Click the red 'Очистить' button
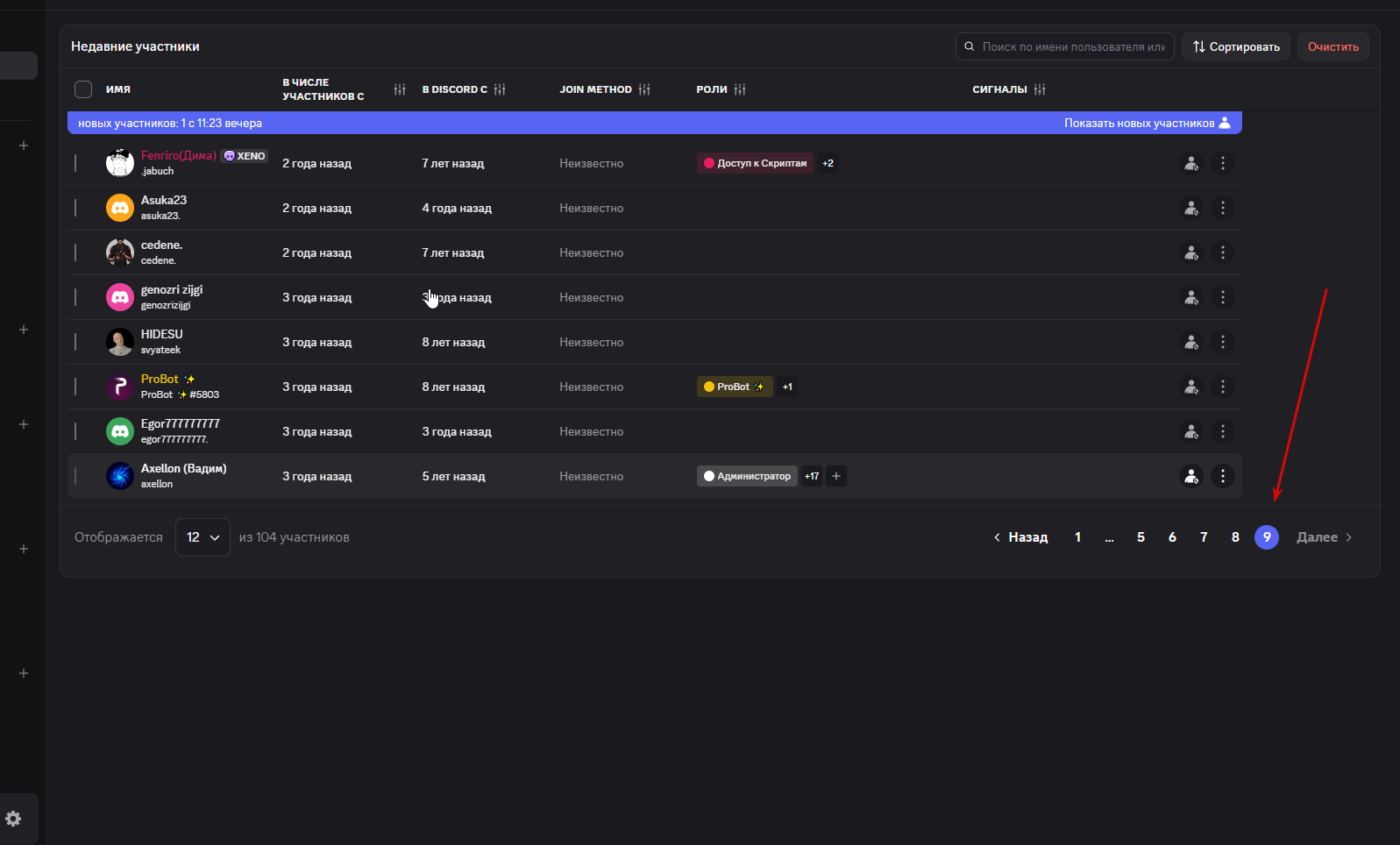The width and height of the screenshot is (1400, 845). [1333, 46]
